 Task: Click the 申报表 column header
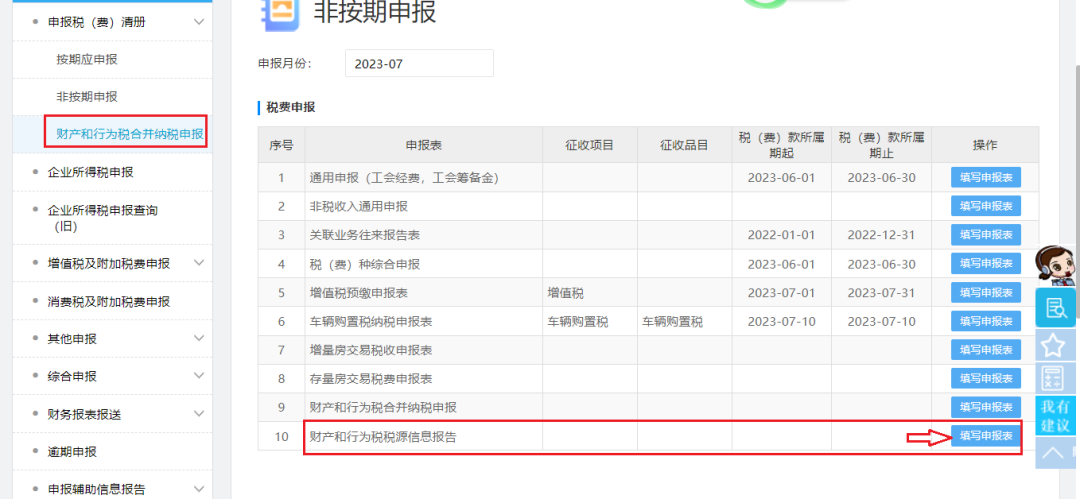click(x=424, y=145)
